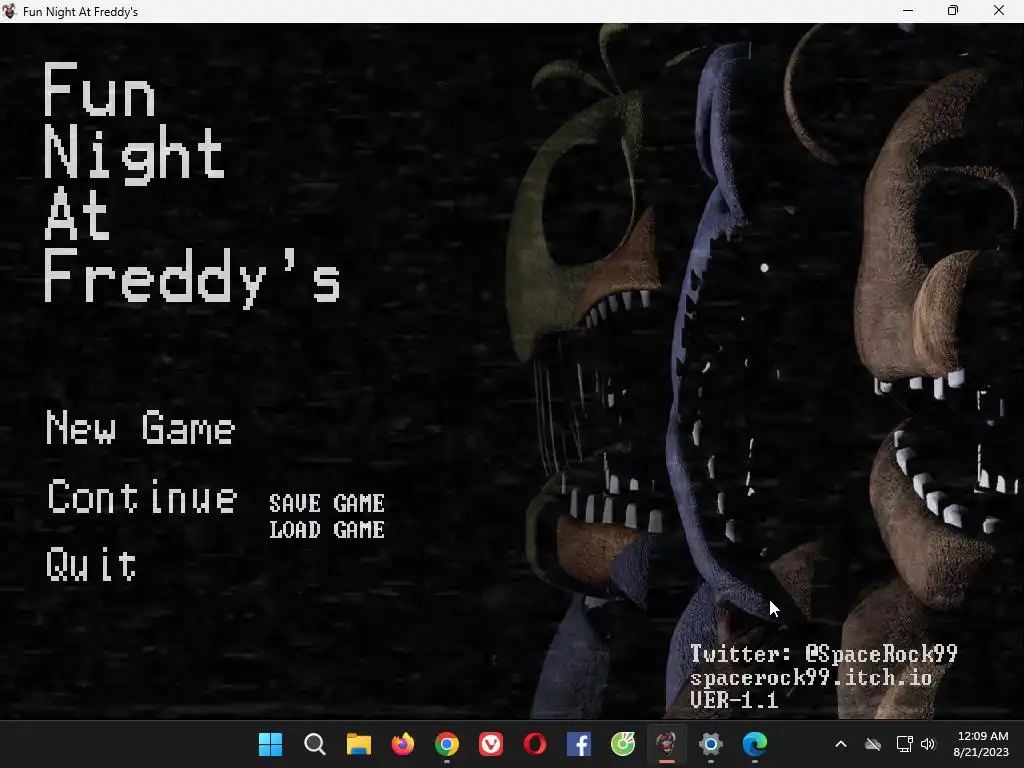Restore down the game window
This screenshot has width=1024, height=768.
point(953,10)
